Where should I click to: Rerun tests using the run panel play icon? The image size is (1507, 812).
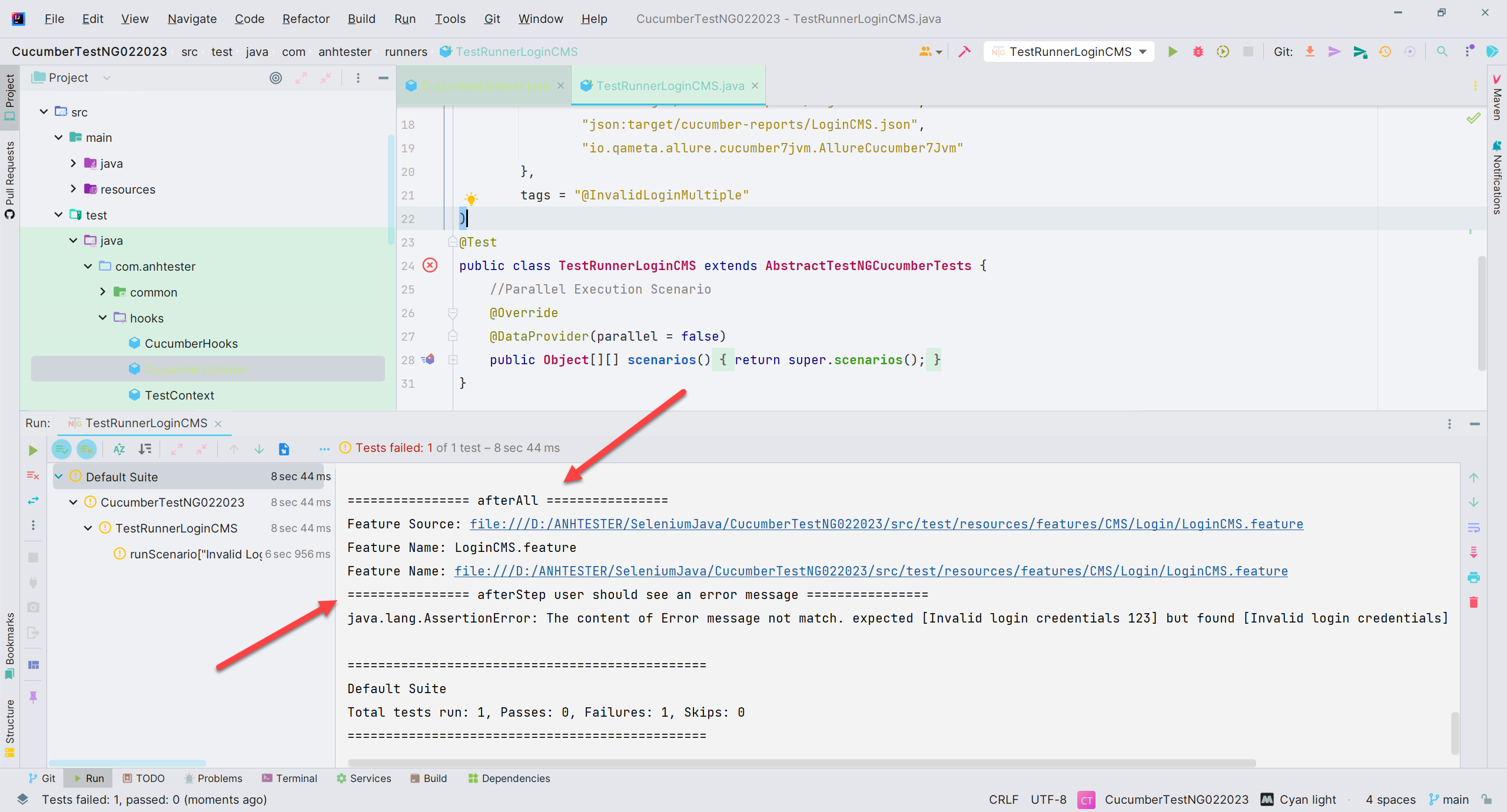33,450
